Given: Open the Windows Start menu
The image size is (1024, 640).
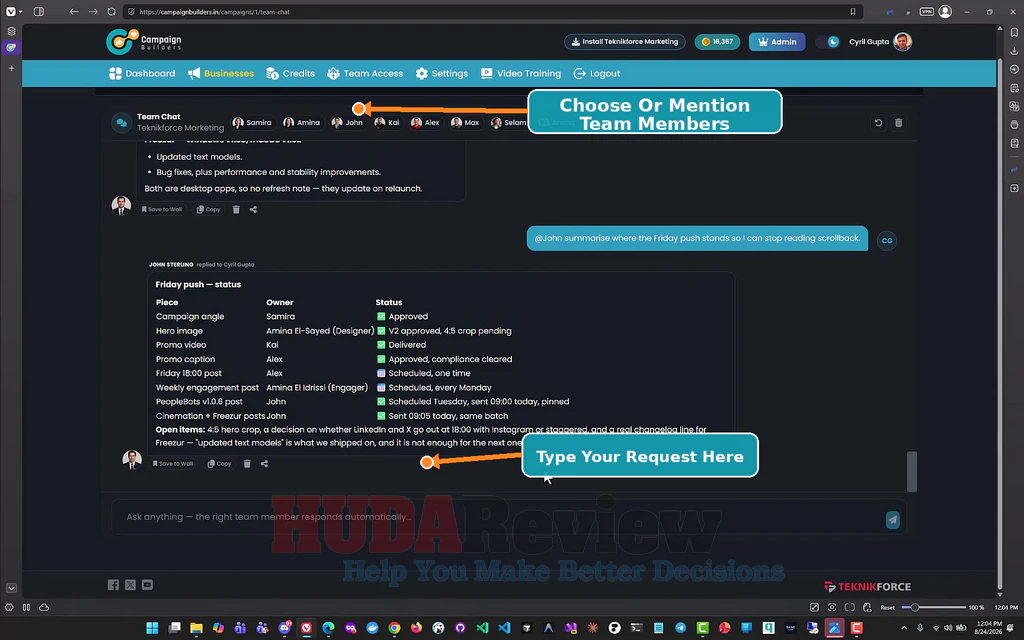Looking at the screenshot, I should pos(152,628).
